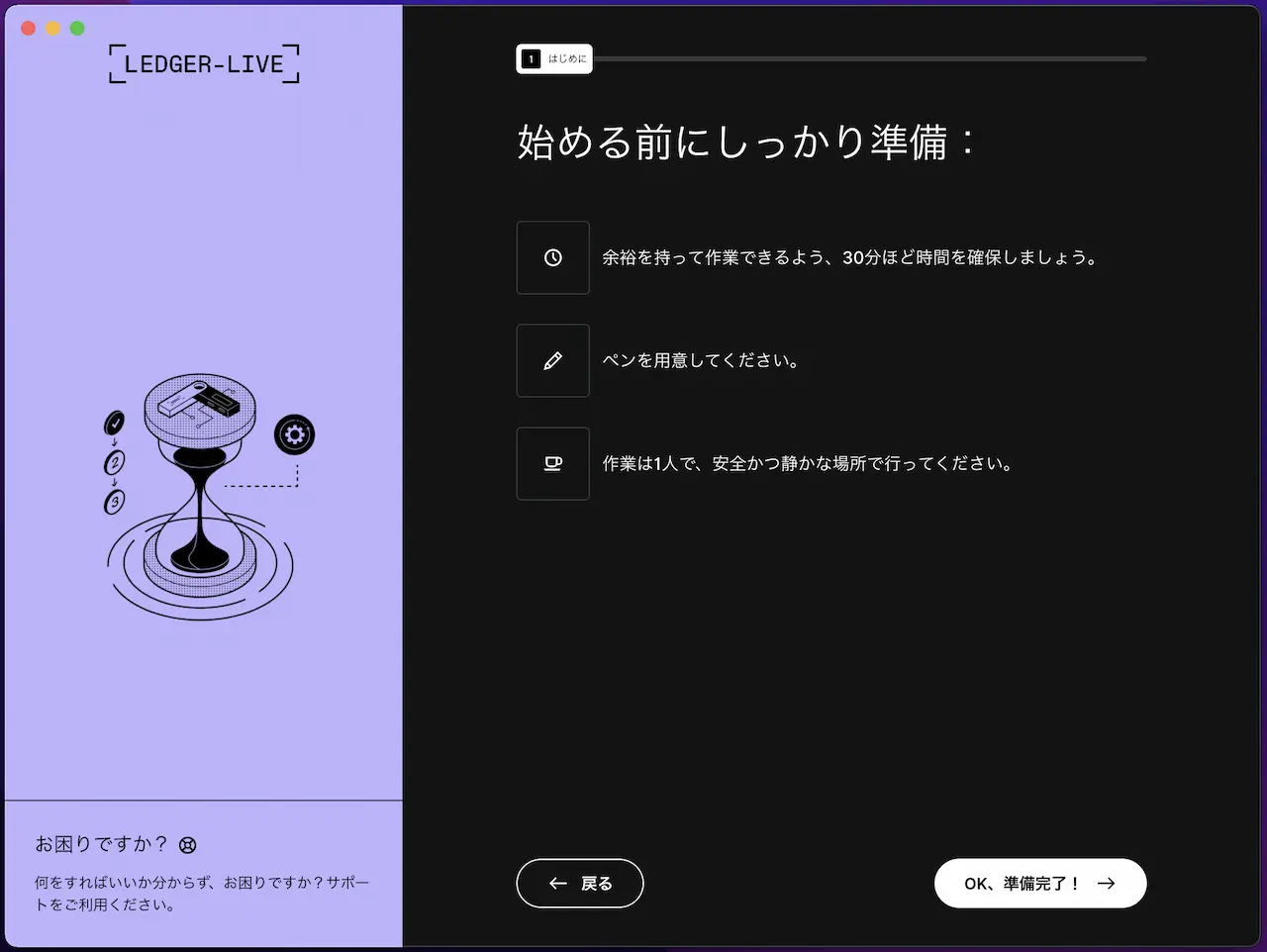Screen dimensions: 1267x952
Task: Click the pen icon box
Action: tap(553, 360)
